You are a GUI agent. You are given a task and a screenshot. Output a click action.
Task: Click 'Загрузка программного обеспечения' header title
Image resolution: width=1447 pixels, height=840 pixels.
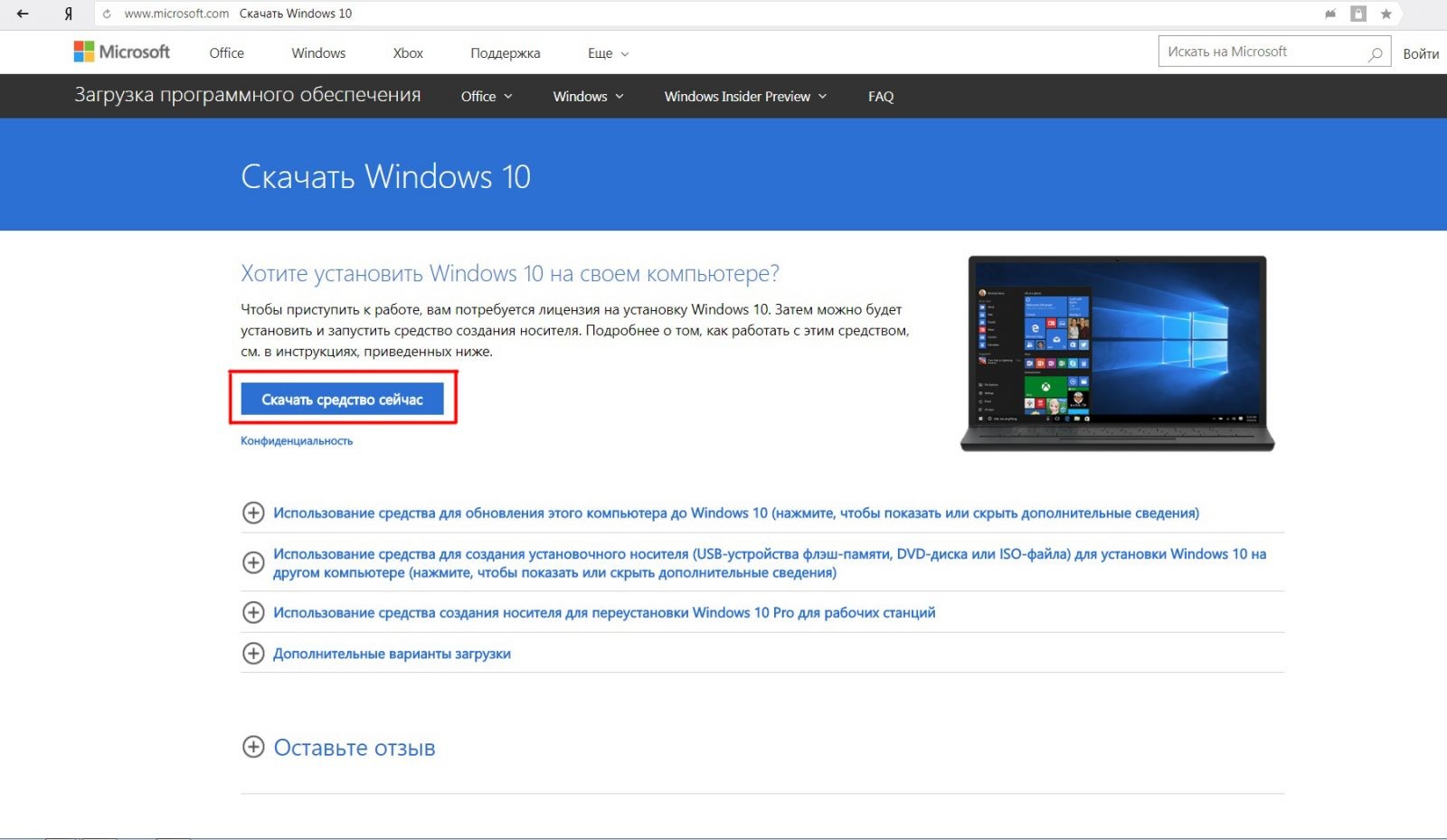tap(247, 95)
